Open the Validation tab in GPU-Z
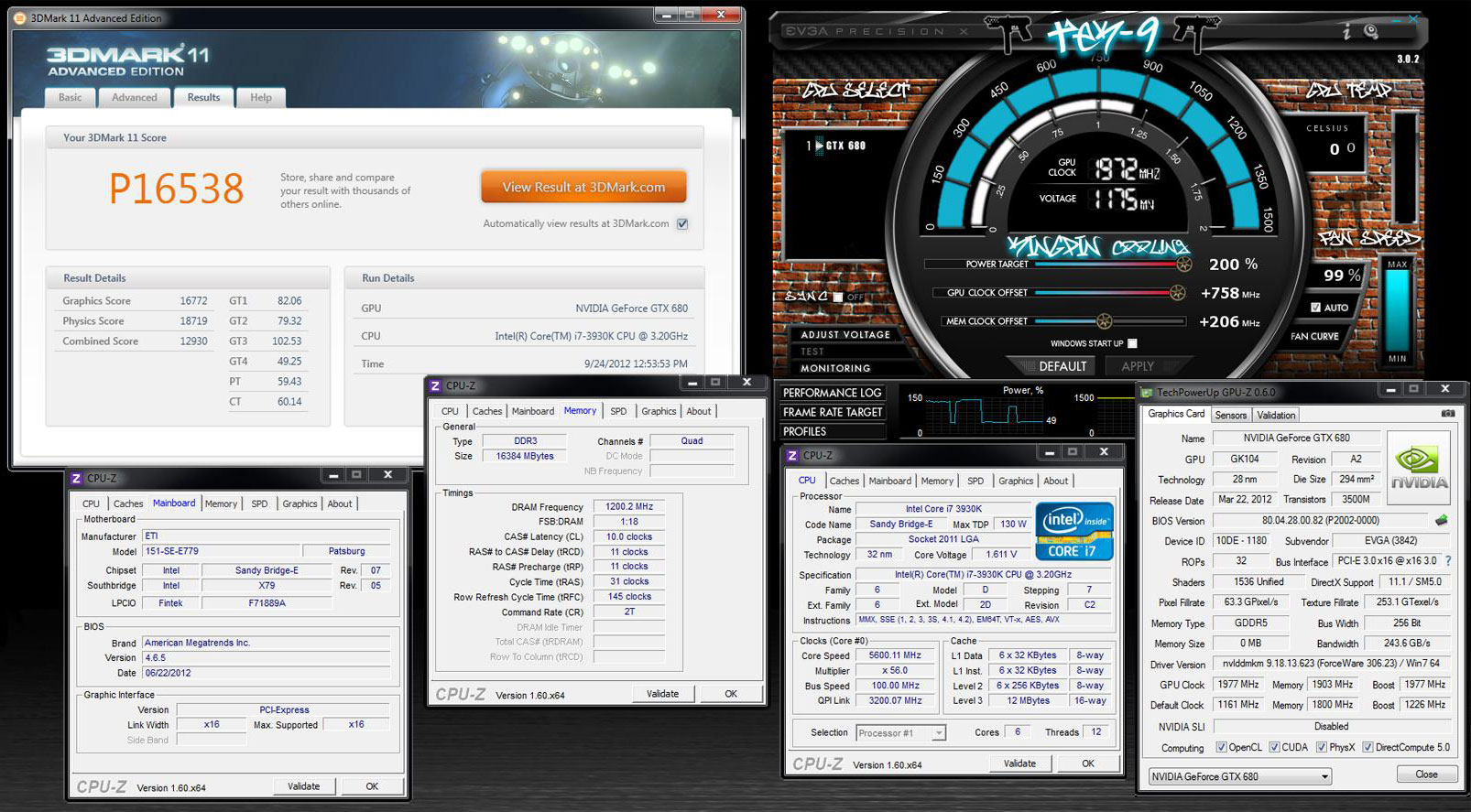 (x=1276, y=415)
